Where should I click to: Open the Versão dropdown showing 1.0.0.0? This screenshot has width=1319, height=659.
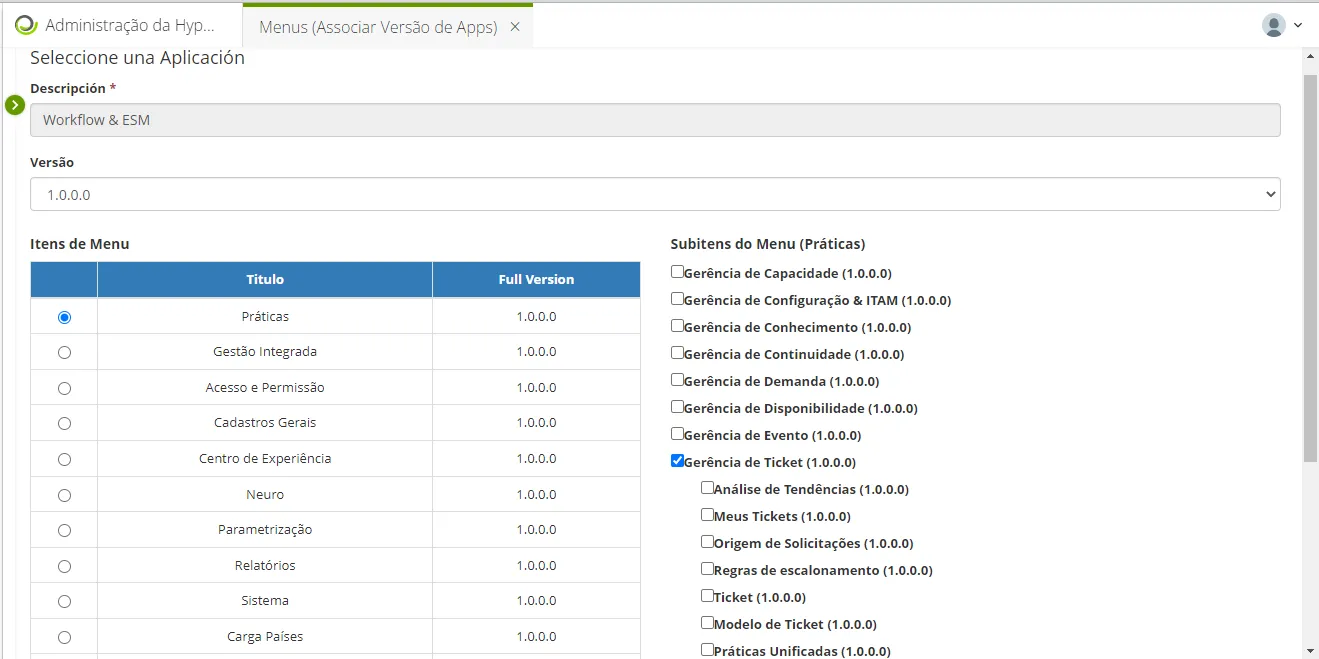click(x=655, y=194)
